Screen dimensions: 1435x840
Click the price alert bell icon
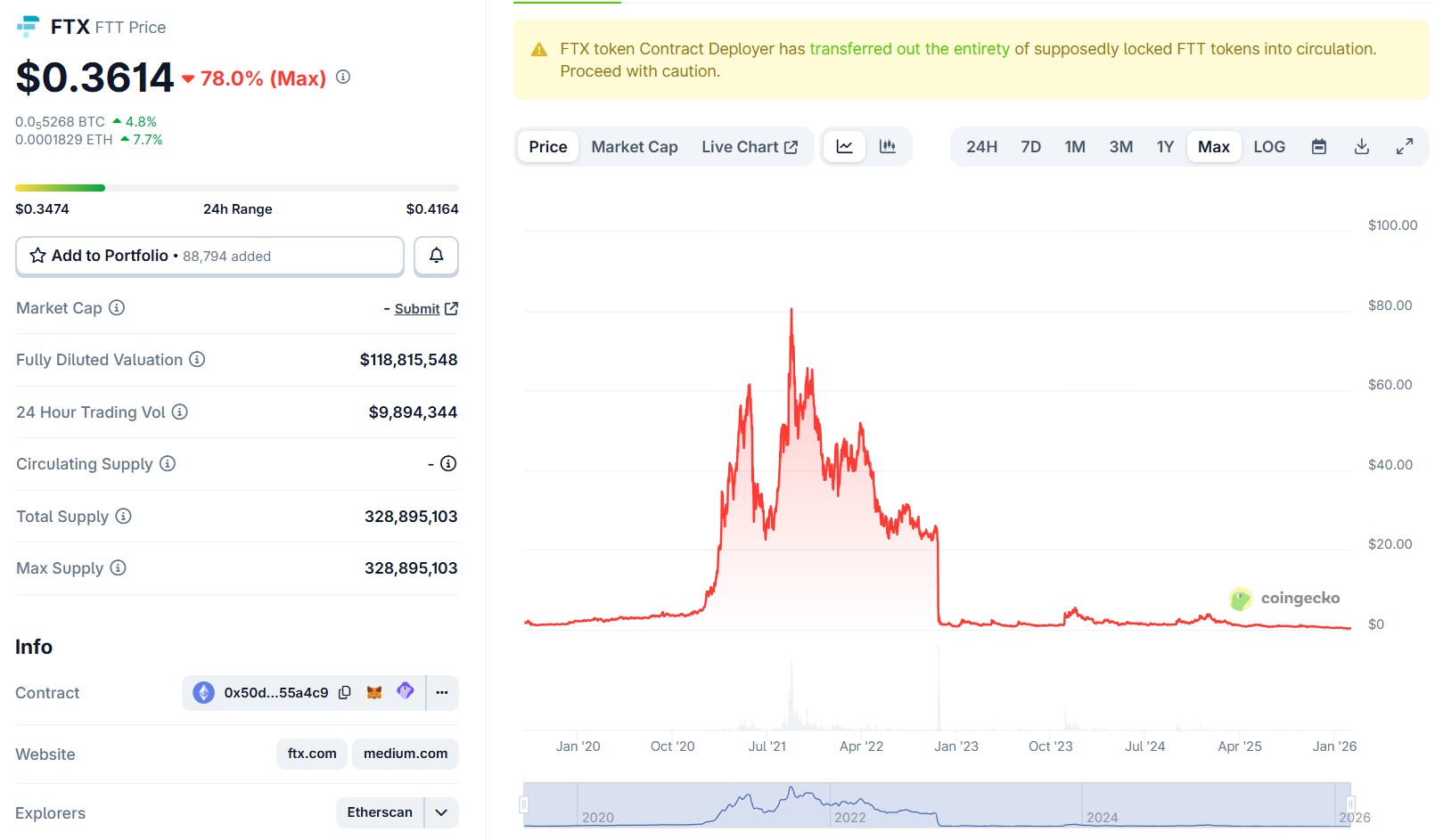(x=436, y=256)
